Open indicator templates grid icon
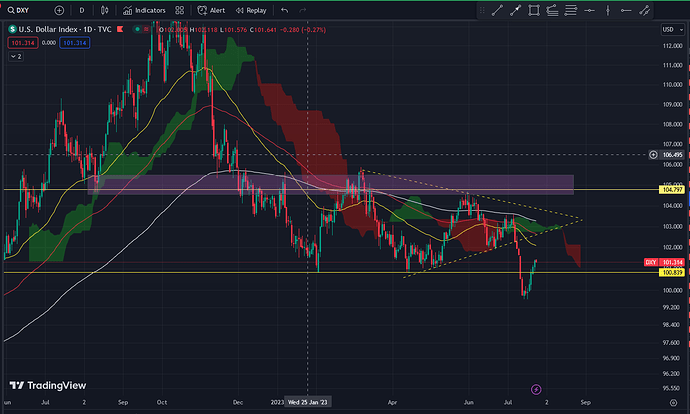This screenshot has width=690, height=414. tap(180, 10)
